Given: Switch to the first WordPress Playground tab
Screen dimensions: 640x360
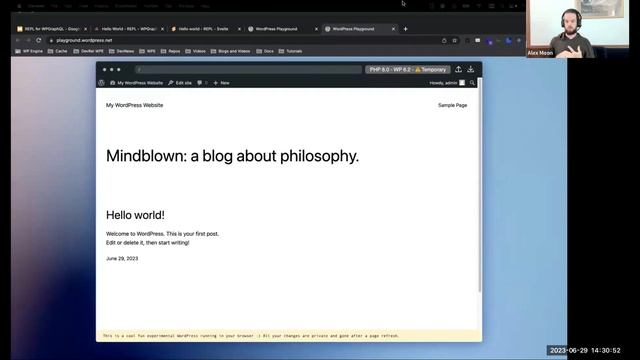Looking at the screenshot, I should coord(283,29).
